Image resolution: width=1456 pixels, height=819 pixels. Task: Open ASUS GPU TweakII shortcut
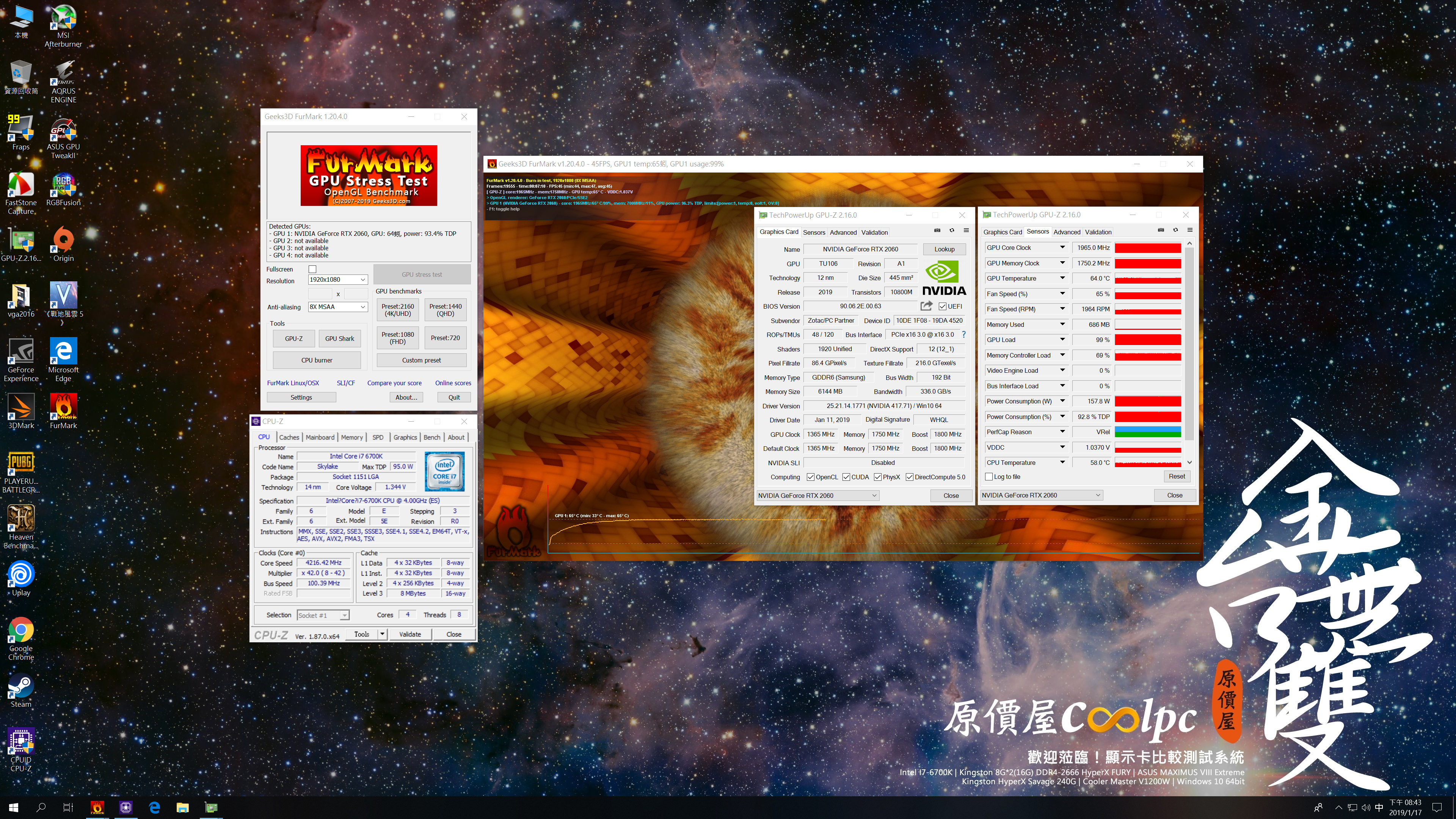point(63,138)
